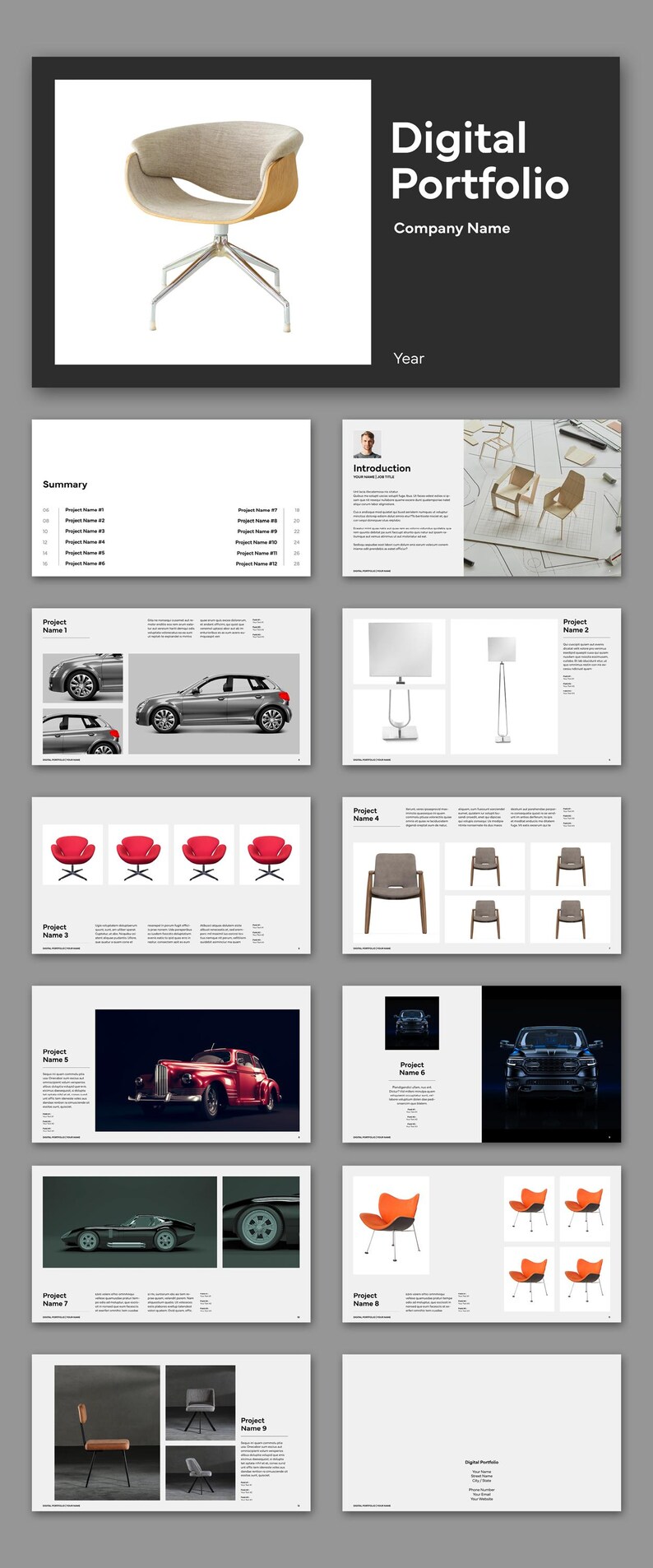Click the "Project Name 5" heading

coord(55,1055)
